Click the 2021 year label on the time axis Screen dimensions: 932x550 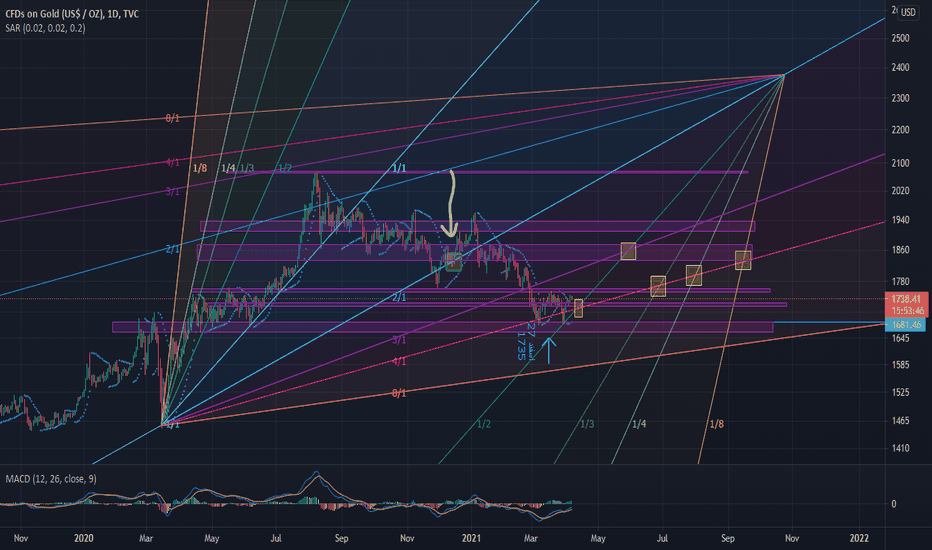[471, 538]
